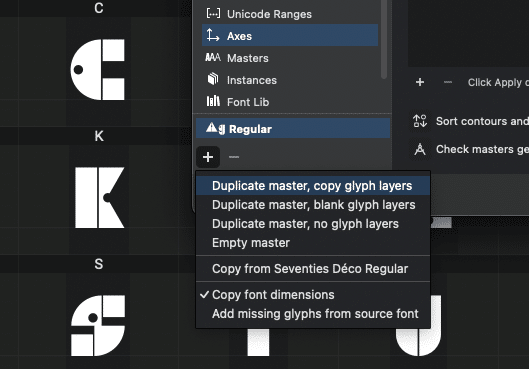Screen dimensions: 529x369
Task: Click the Axes arrows icon
Action: coord(213,35)
